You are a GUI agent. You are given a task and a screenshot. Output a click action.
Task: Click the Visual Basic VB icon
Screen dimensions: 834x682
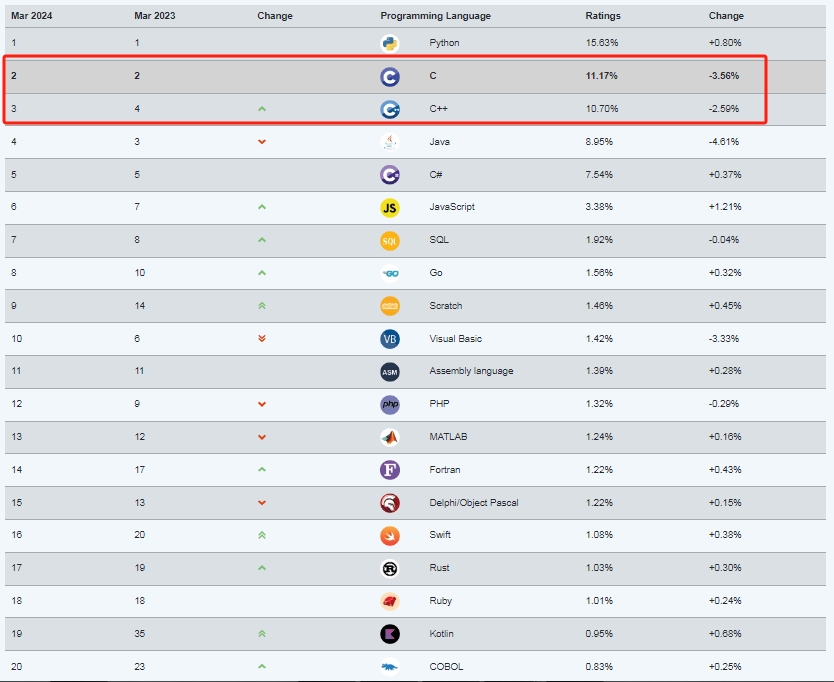click(390, 339)
